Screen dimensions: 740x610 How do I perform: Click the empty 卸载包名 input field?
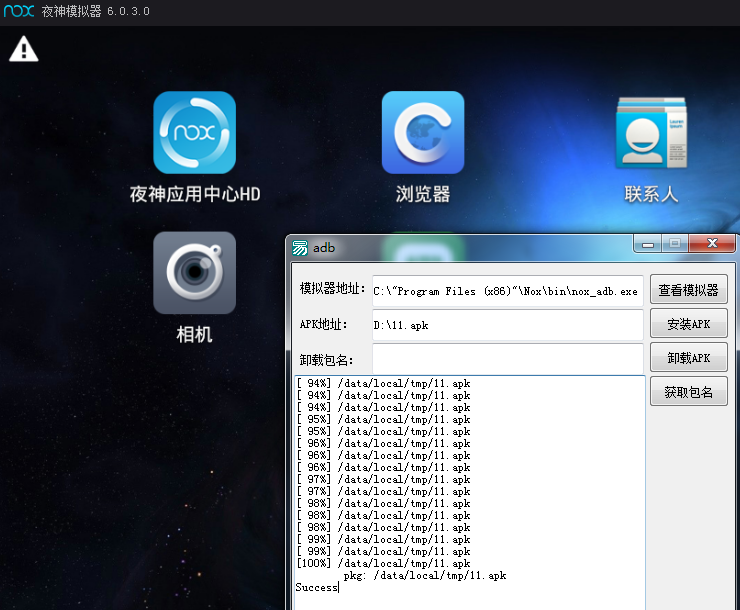[507, 359]
